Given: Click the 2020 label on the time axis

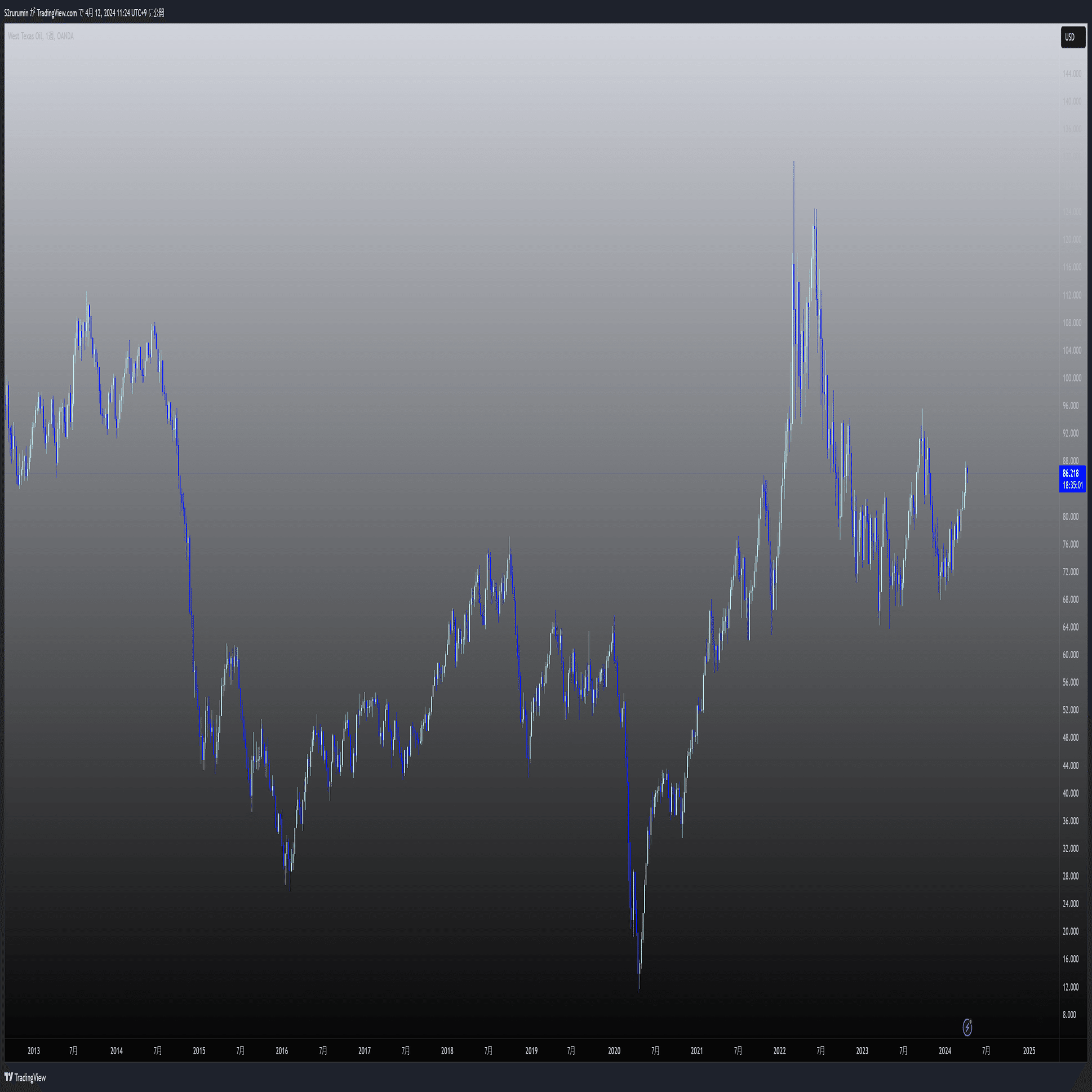Looking at the screenshot, I should coord(614,1051).
